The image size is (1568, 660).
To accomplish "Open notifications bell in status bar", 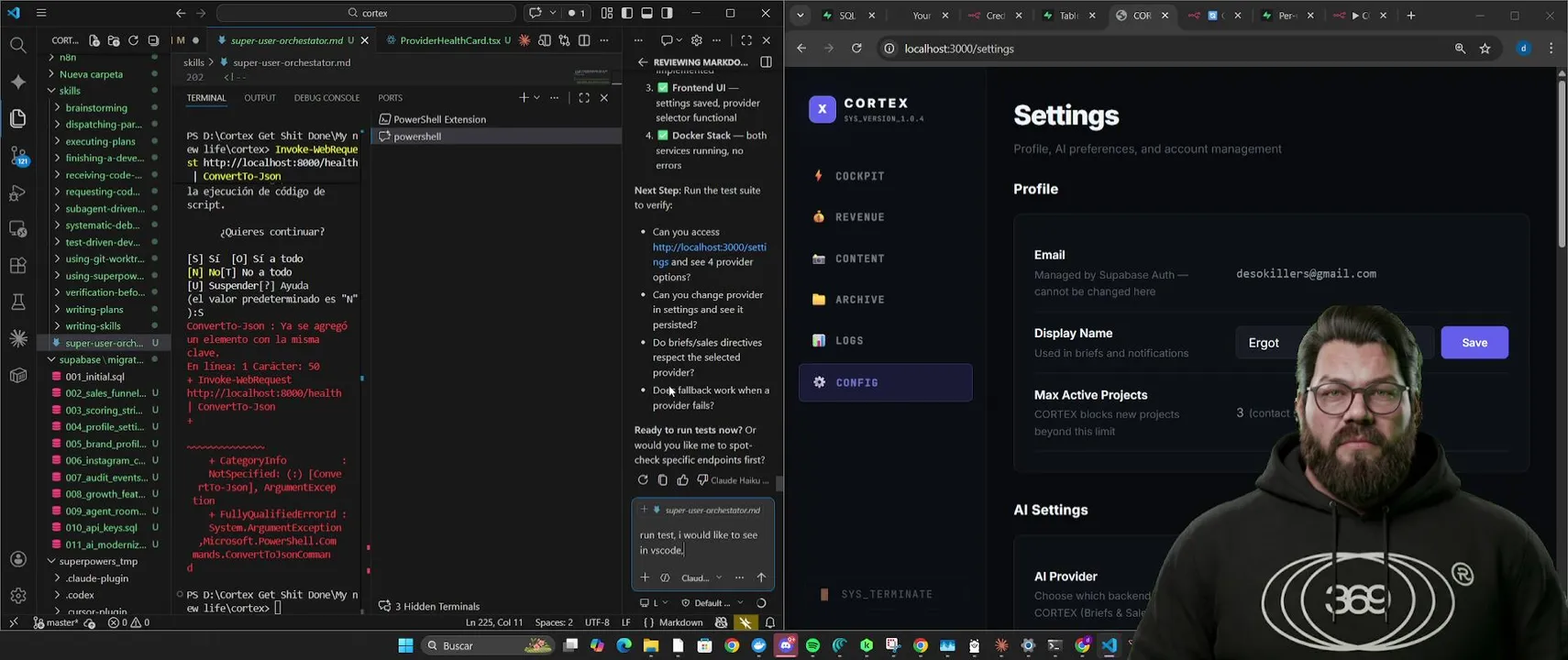I will 770,622.
